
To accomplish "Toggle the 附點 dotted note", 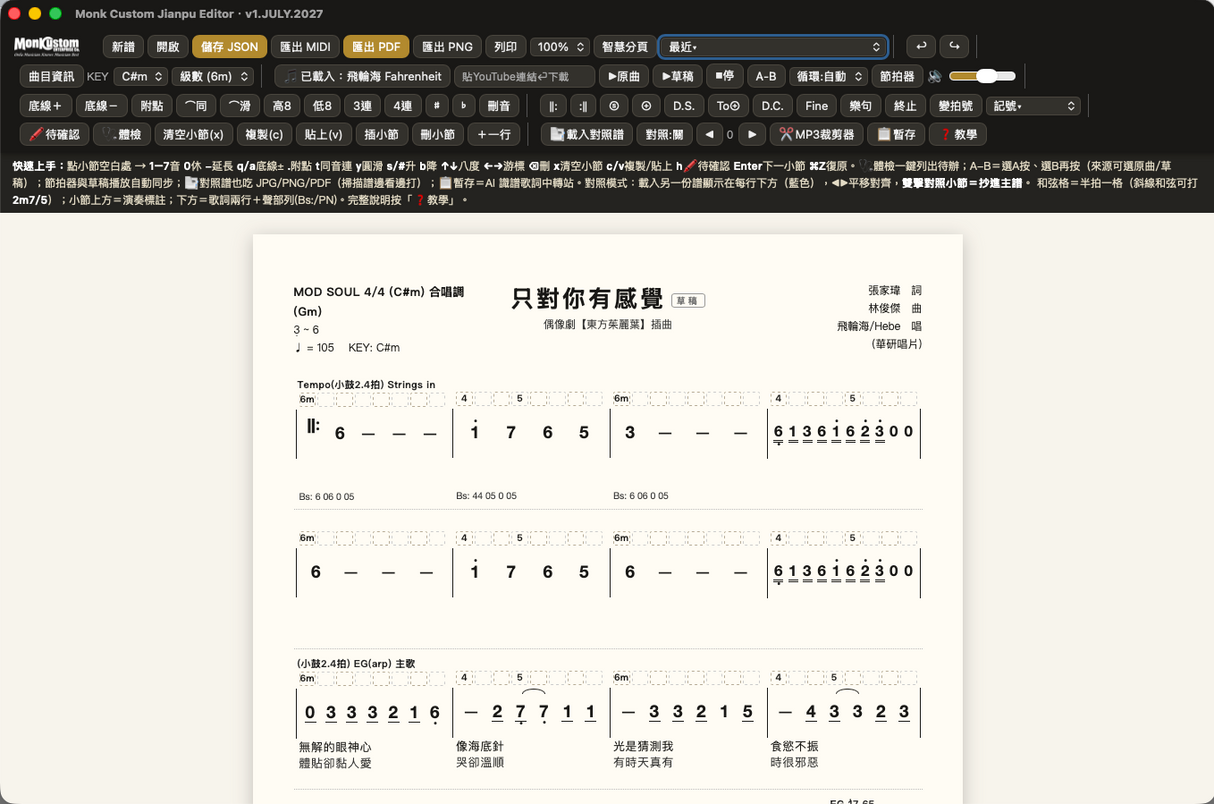I will [x=151, y=105].
